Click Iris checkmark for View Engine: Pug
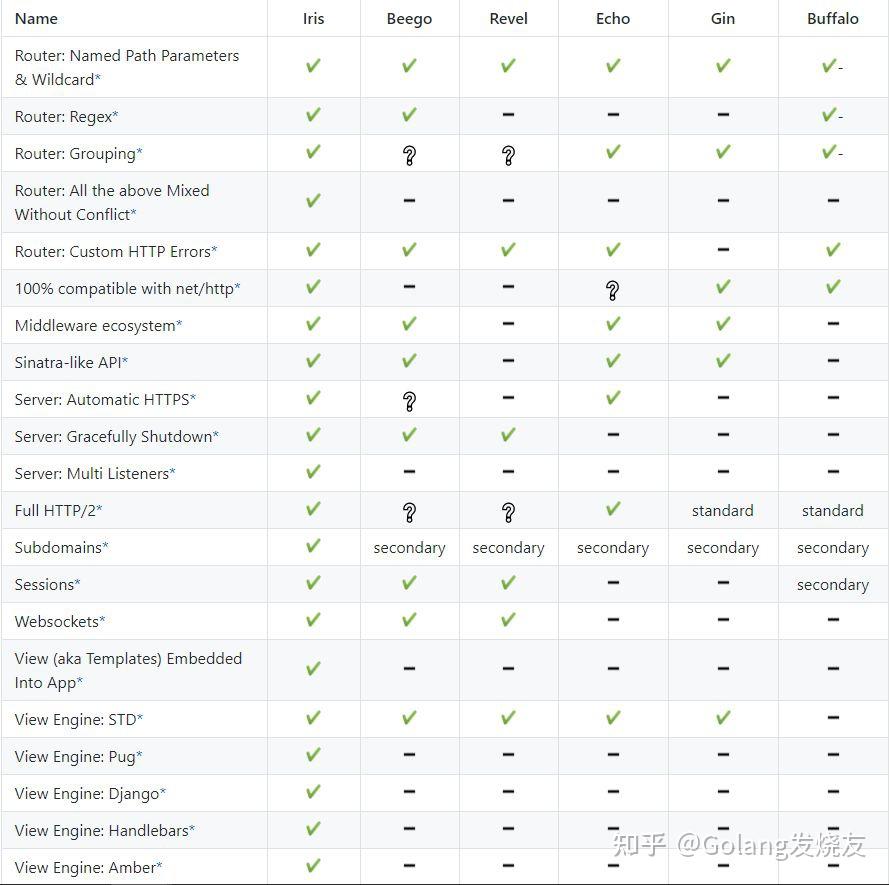 click(313, 755)
